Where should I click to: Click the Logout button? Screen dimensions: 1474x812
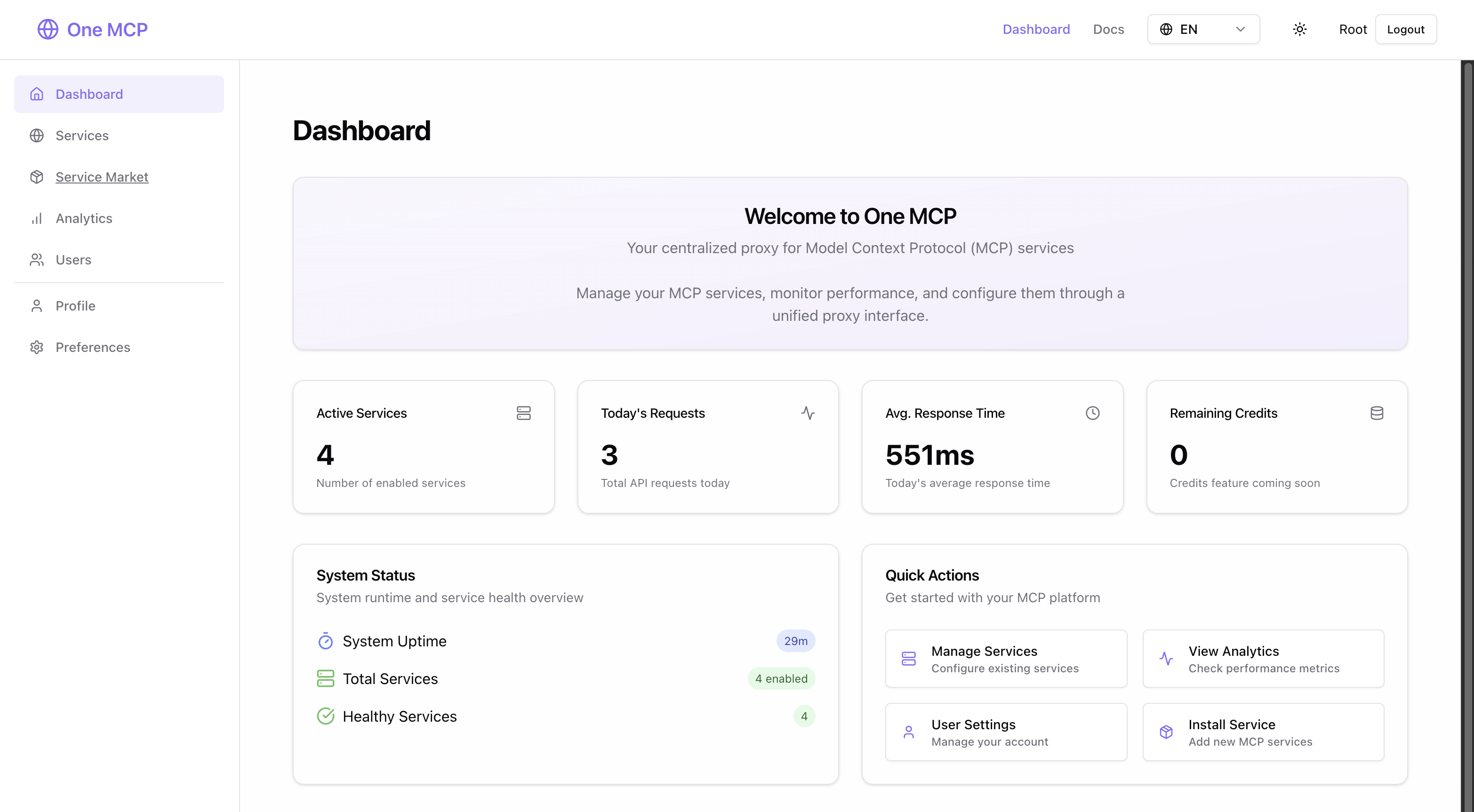coord(1406,29)
